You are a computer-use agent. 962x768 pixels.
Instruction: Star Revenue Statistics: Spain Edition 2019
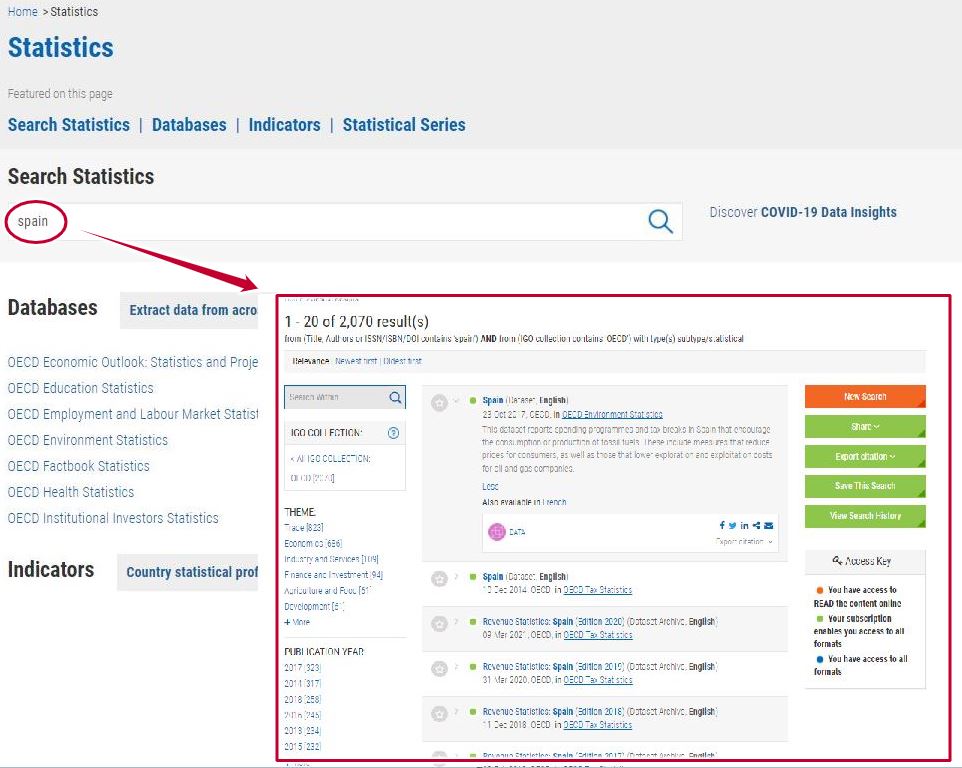(439, 669)
